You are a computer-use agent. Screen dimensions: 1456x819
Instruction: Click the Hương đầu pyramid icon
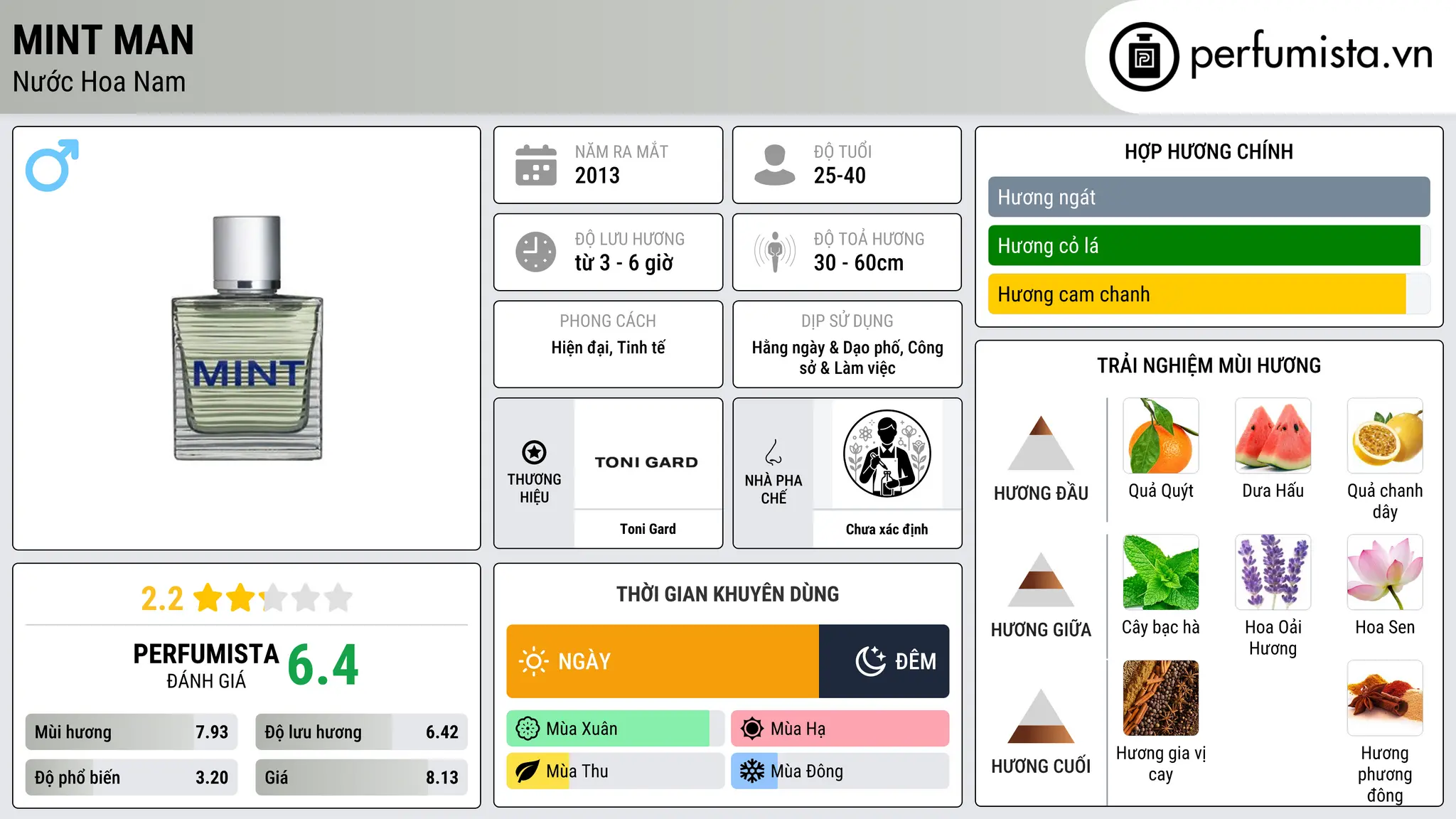[x=1041, y=442]
